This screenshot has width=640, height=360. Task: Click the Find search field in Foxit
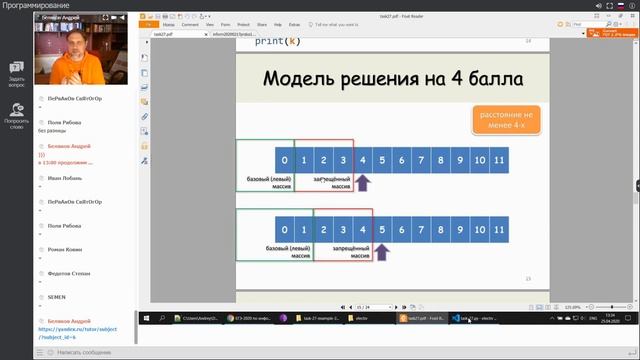(x=588, y=24)
